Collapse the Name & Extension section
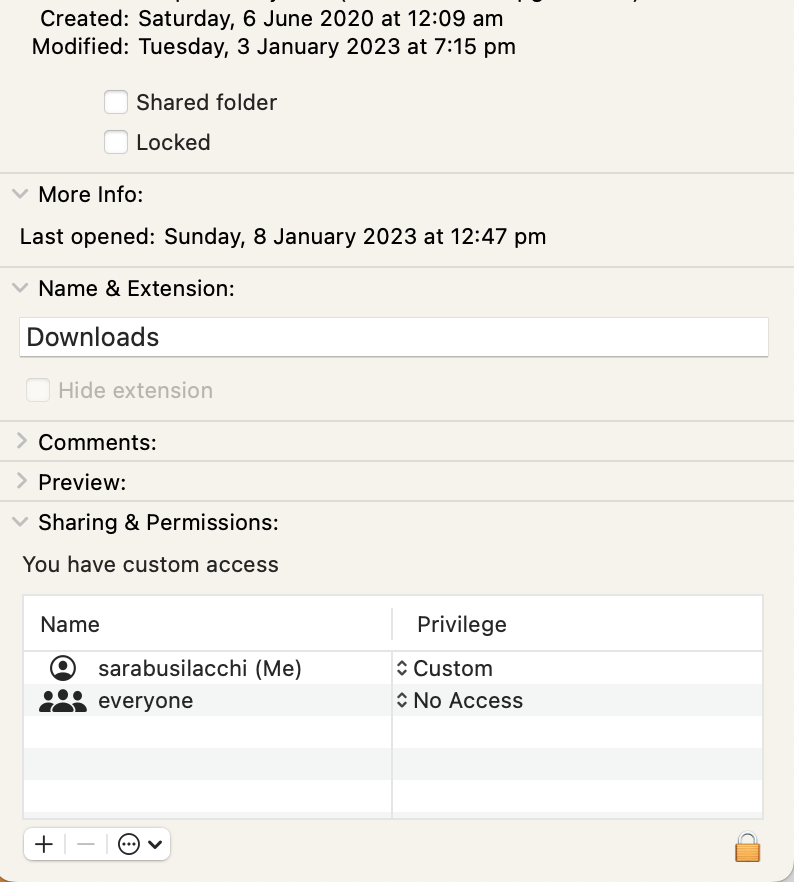Viewport: 794px width, 882px height. 20,288
